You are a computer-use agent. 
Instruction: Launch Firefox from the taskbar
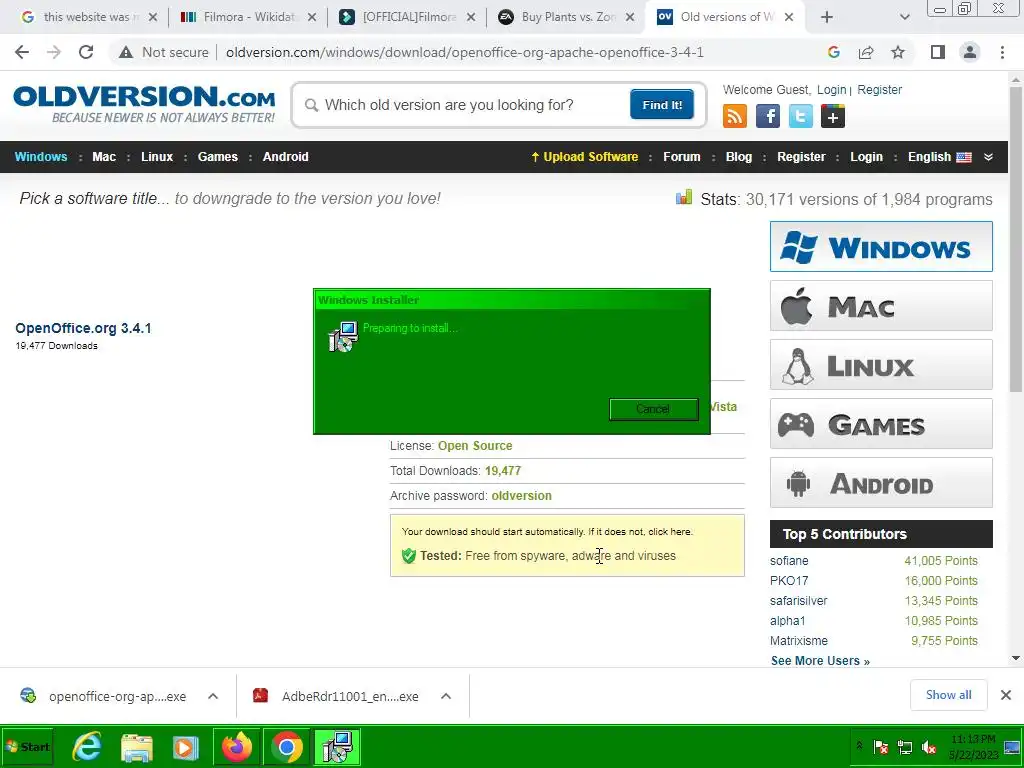[x=237, y=746]
